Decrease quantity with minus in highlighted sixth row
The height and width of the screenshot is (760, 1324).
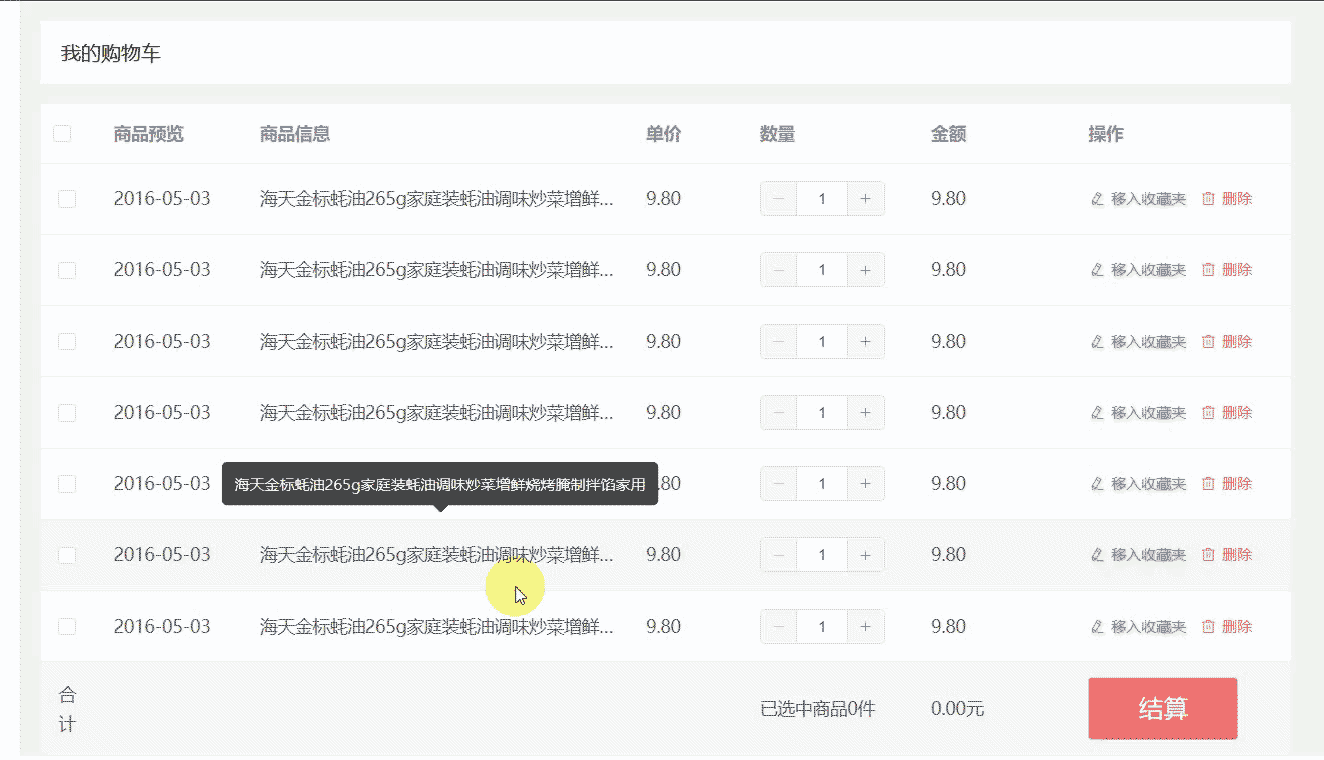point(779,555)
